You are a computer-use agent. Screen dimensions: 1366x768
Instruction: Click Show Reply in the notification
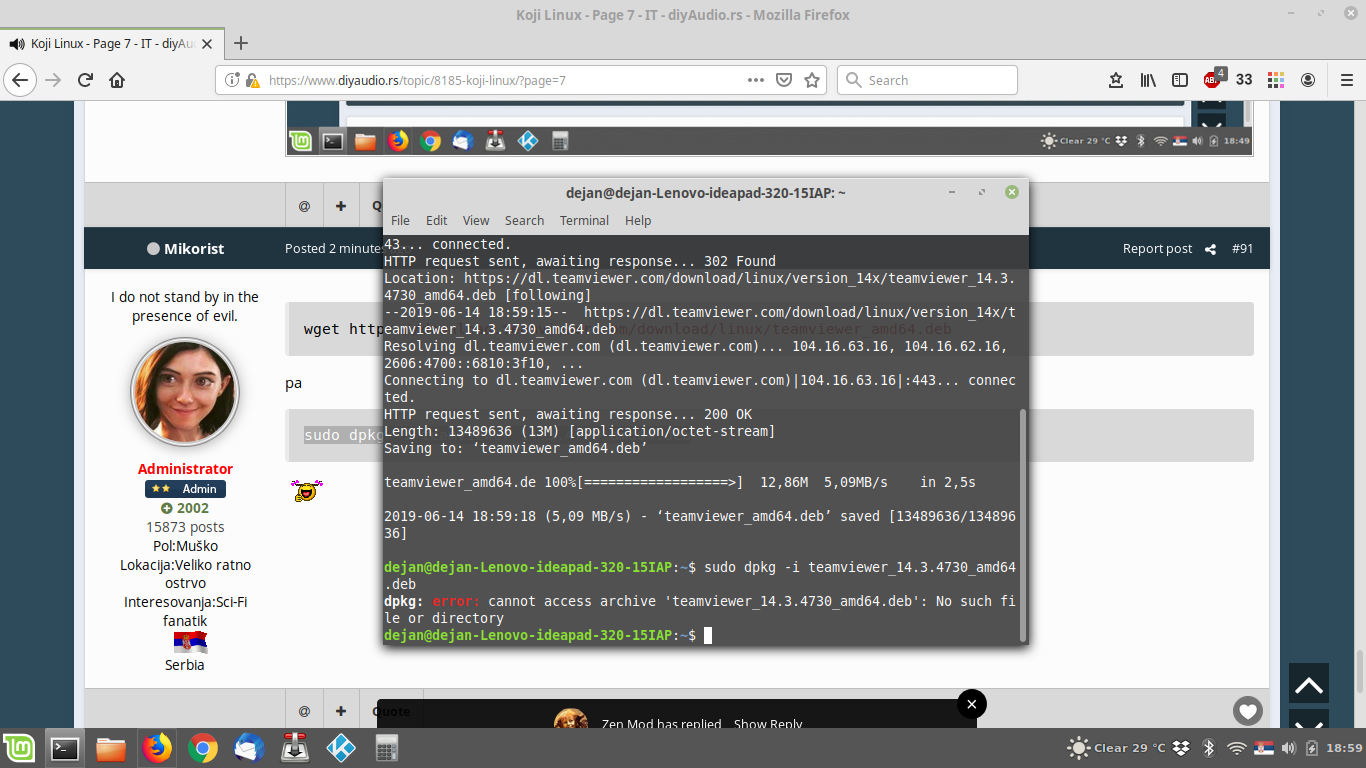tap(768, 724)
